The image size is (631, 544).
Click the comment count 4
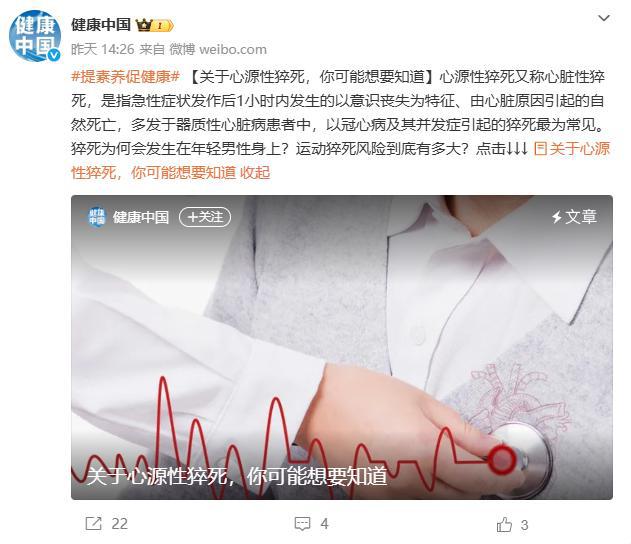[x=324, y=524]
